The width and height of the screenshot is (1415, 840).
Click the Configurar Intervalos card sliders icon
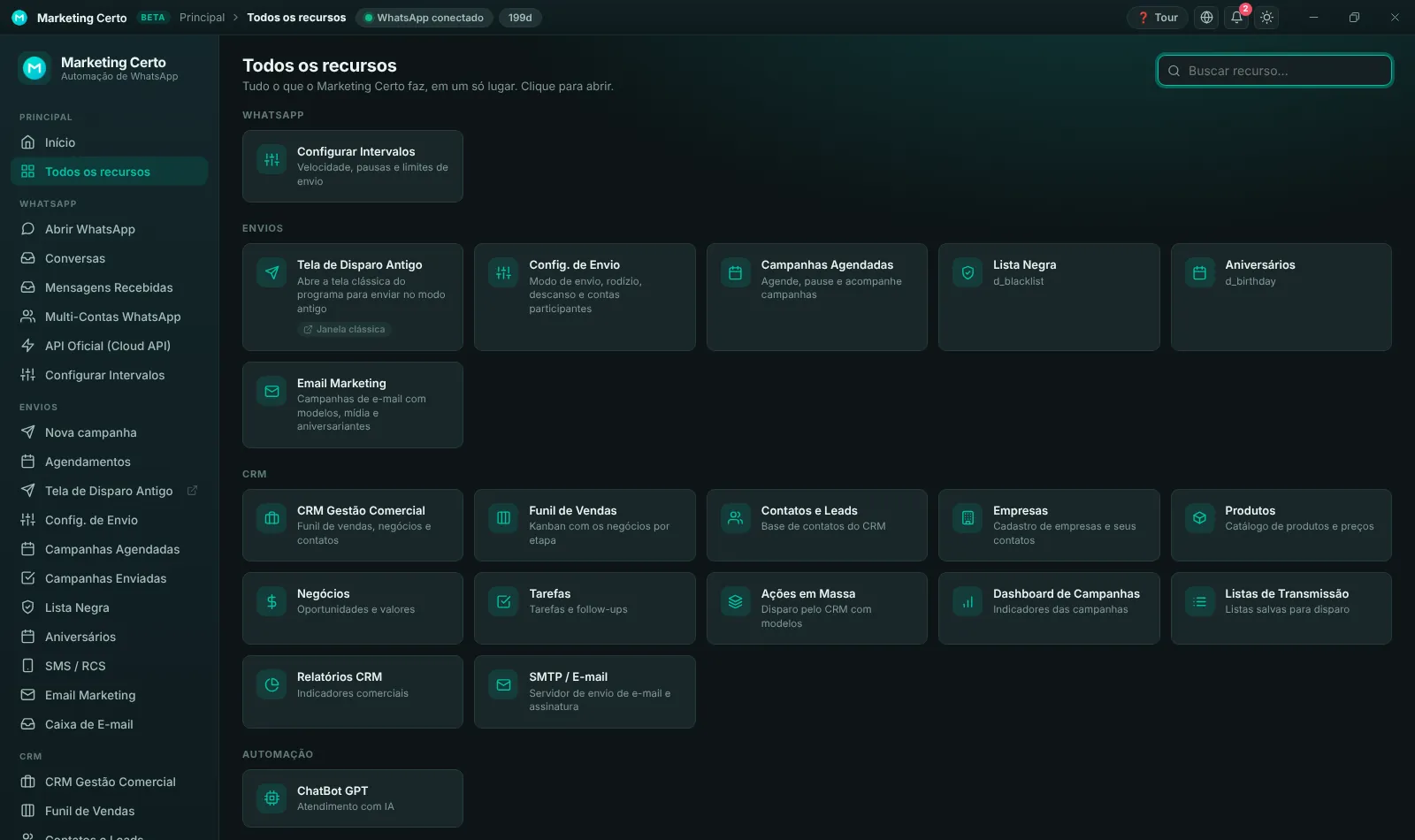pyautogui.click(x=272, y=160)
